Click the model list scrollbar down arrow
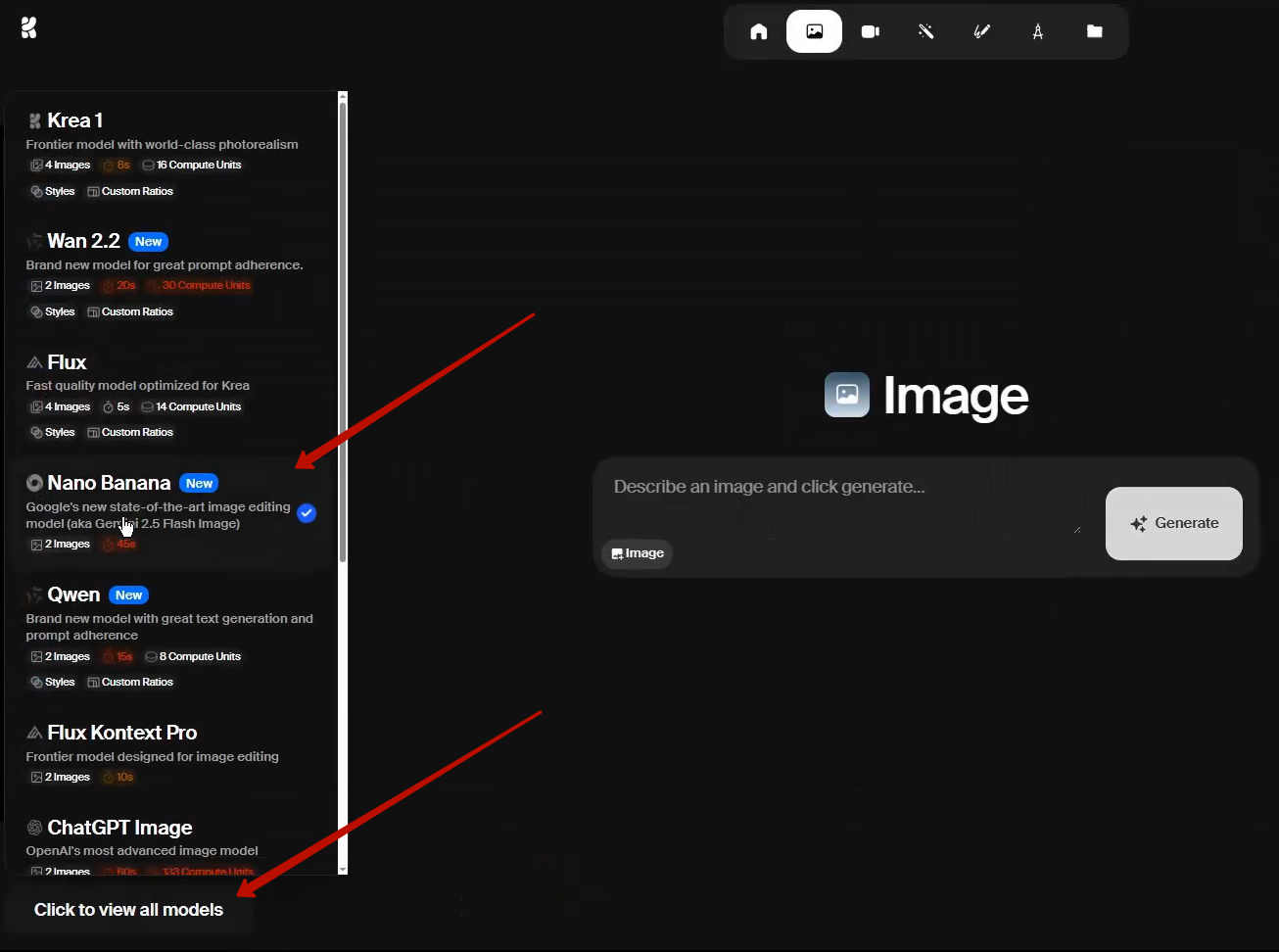This screenshot has width=1279, height=952. click(343, 869)
